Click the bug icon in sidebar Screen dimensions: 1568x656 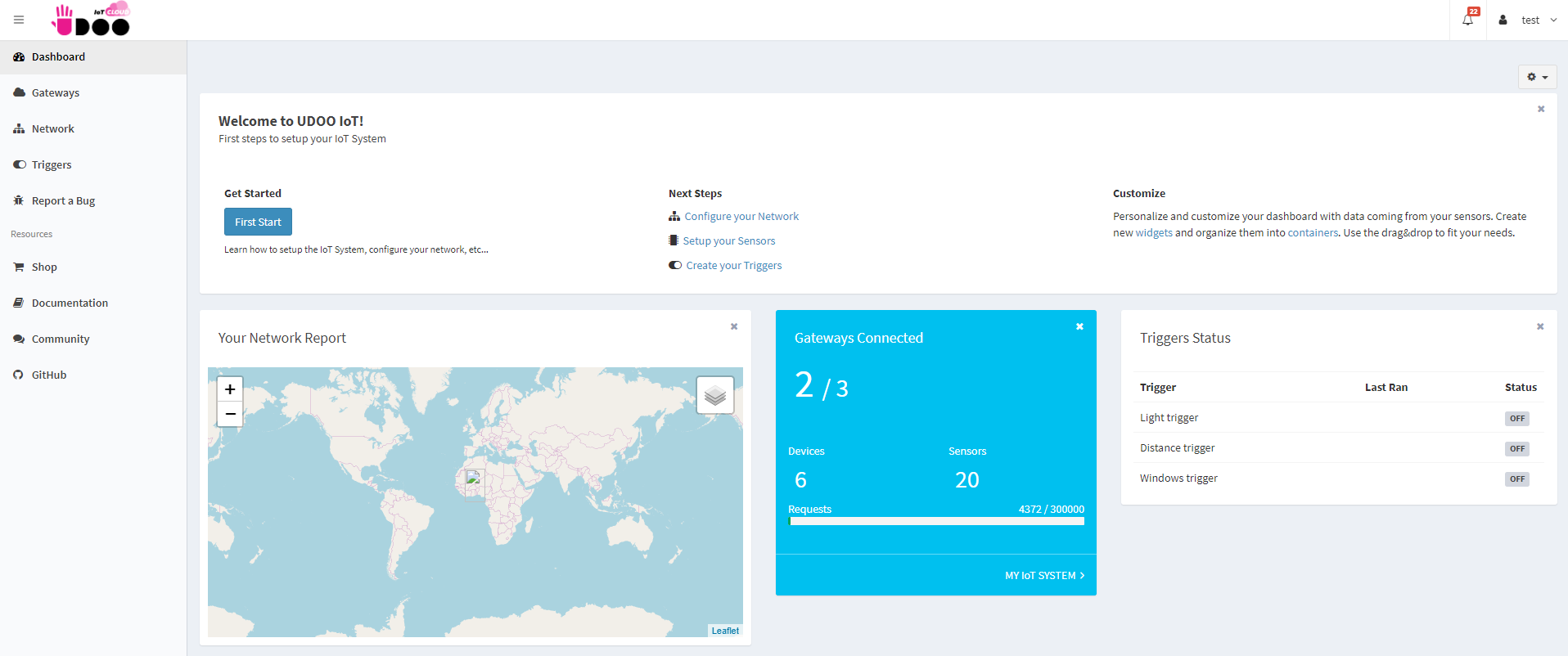19,200
